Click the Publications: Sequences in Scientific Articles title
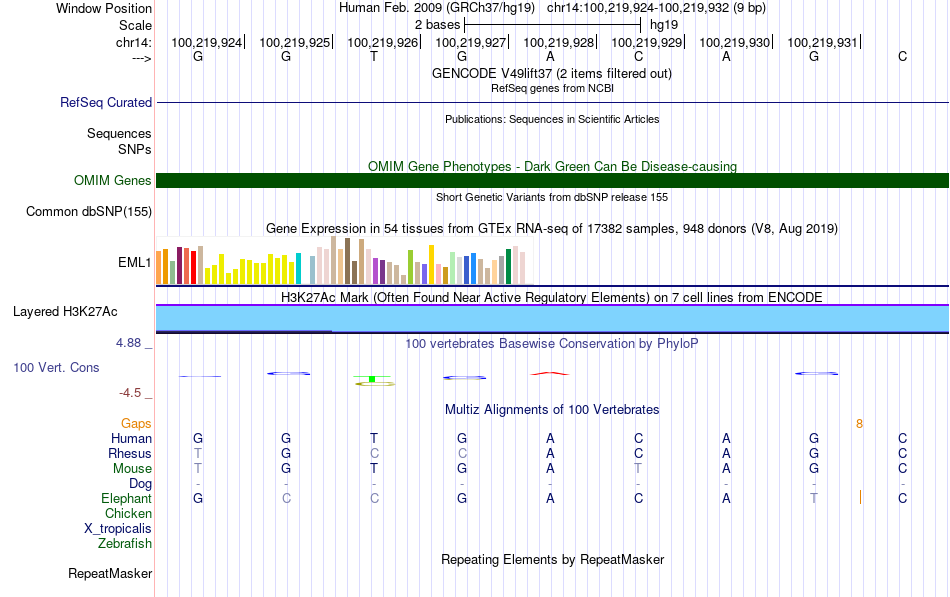The image size is (950, 597). 552,119
